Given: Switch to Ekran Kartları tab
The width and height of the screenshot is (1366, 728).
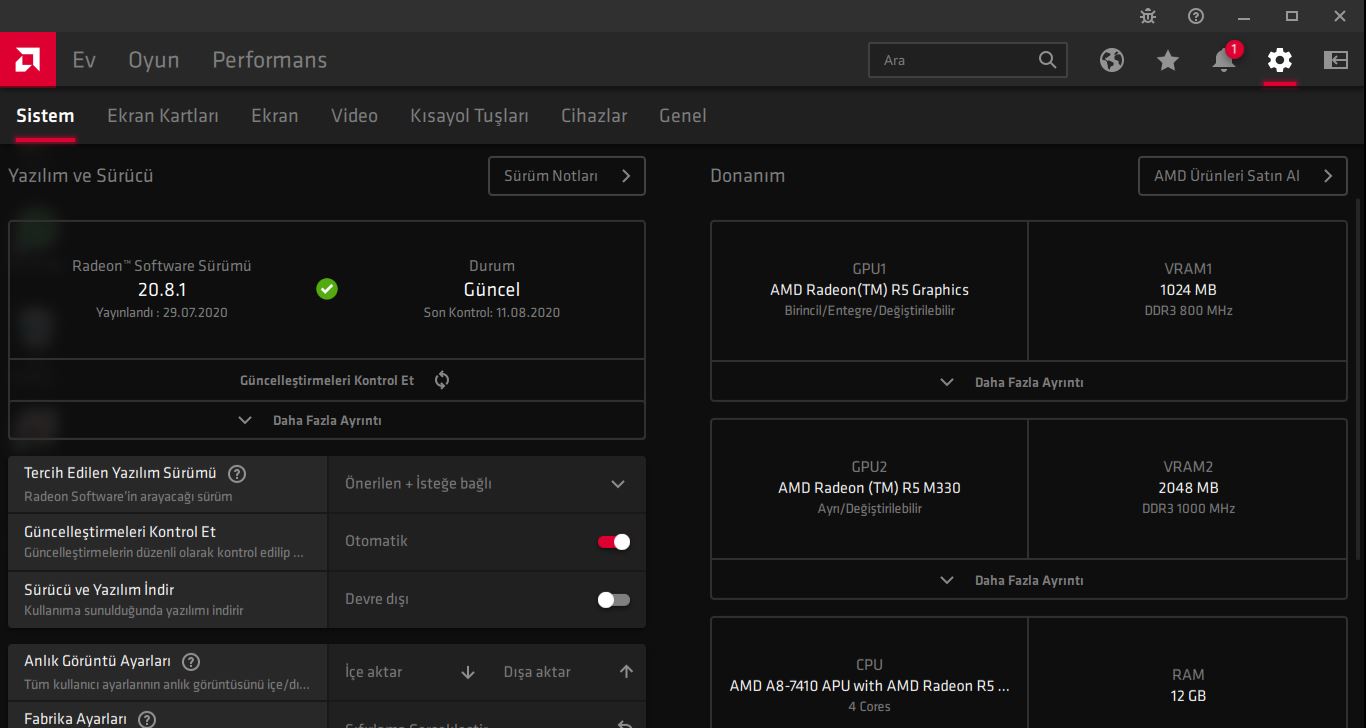Looking at the screenshot, I should coord(163,116).
